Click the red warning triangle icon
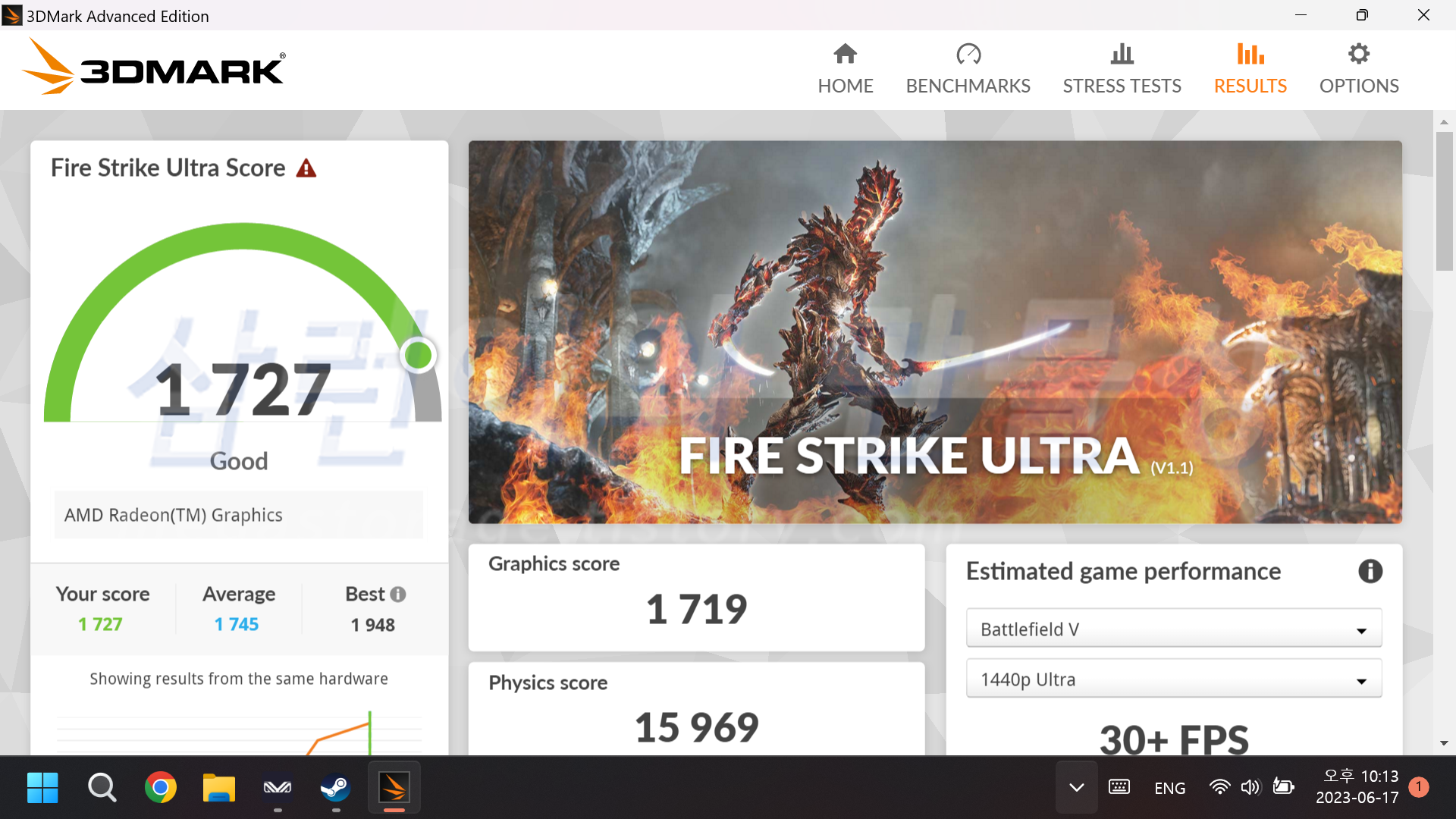This screenshot has height=819, width=1456. click(x=306, y=168)
